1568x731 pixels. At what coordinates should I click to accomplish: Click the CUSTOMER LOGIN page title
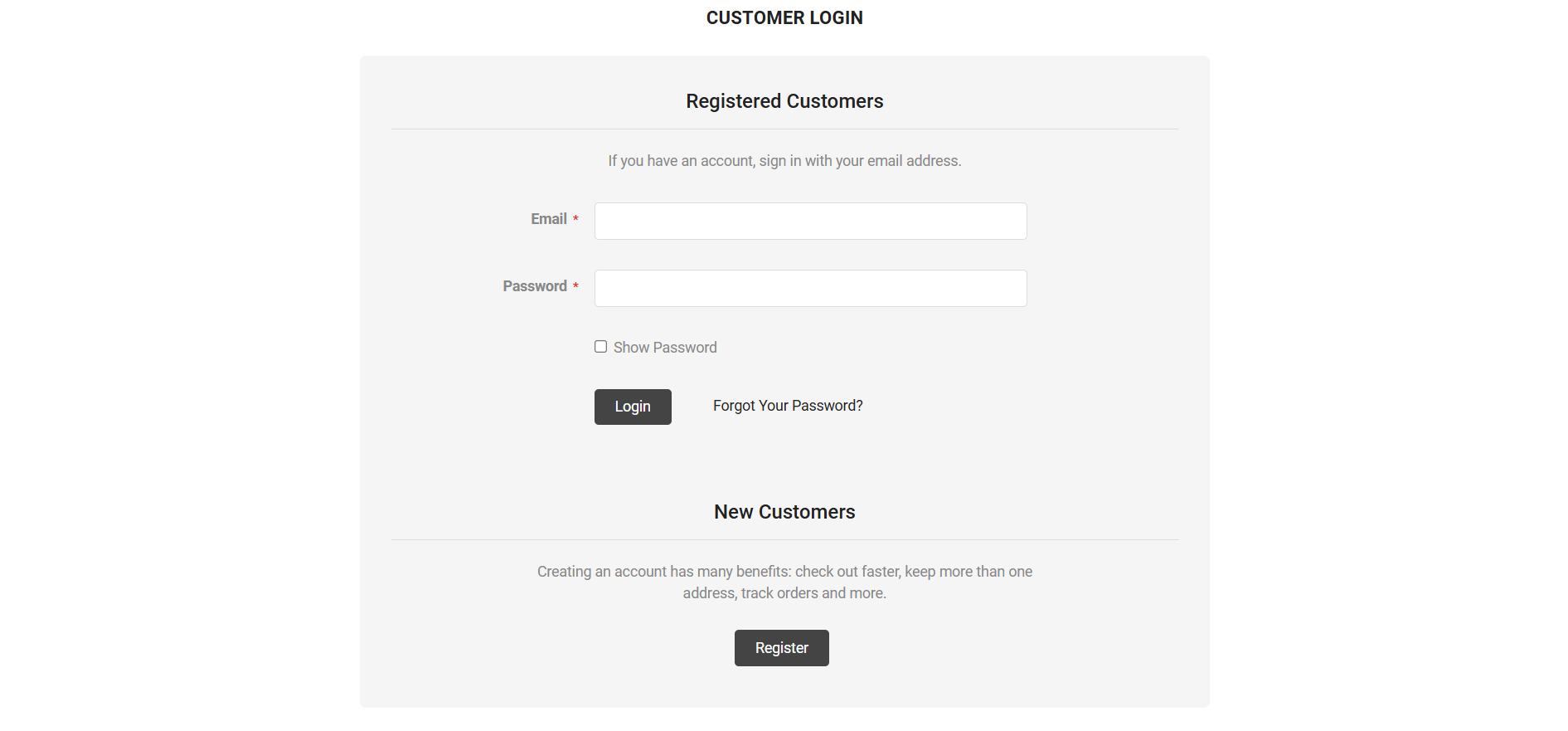[784, 18]
